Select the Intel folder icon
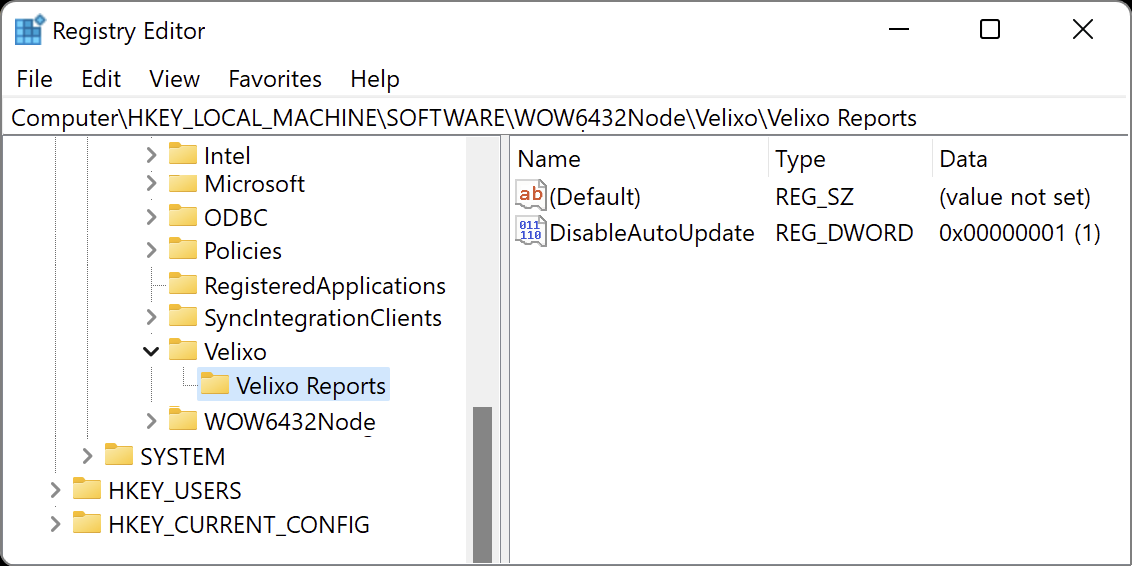The image size is (1132, 566). point(183,154)
